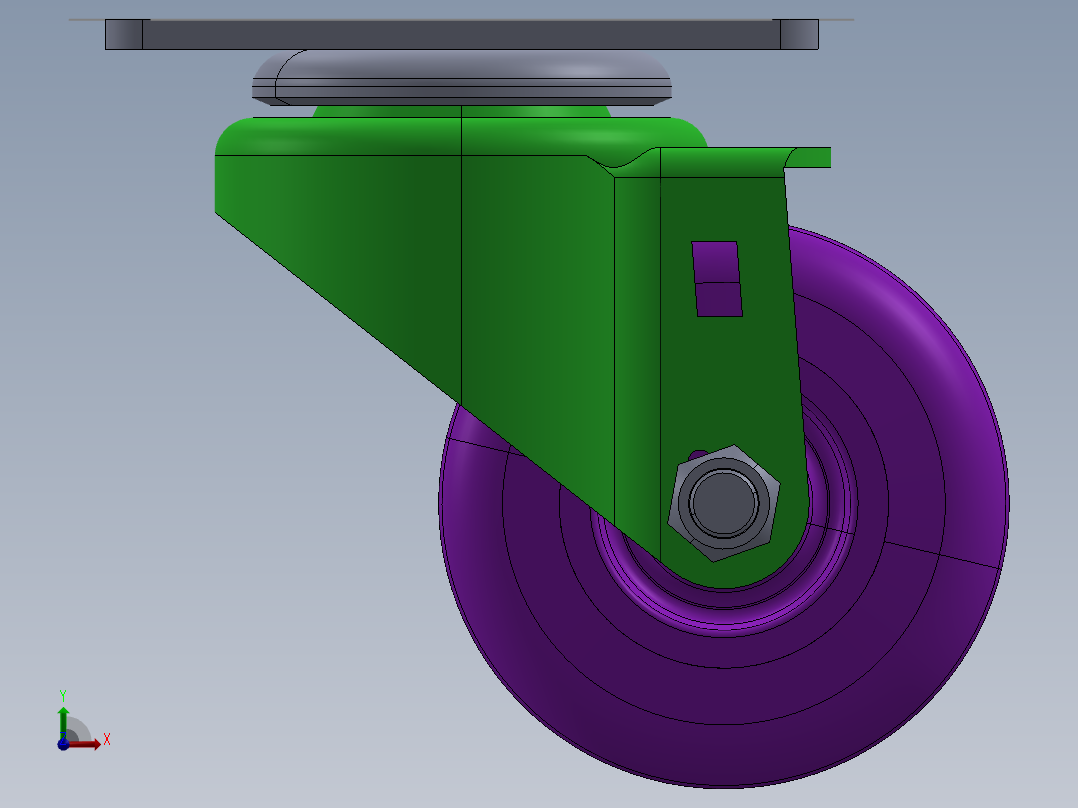Click the right end block of the top plate
Image resolution: width=1078 pixels, height=808 pixels.
coord(798,35)
